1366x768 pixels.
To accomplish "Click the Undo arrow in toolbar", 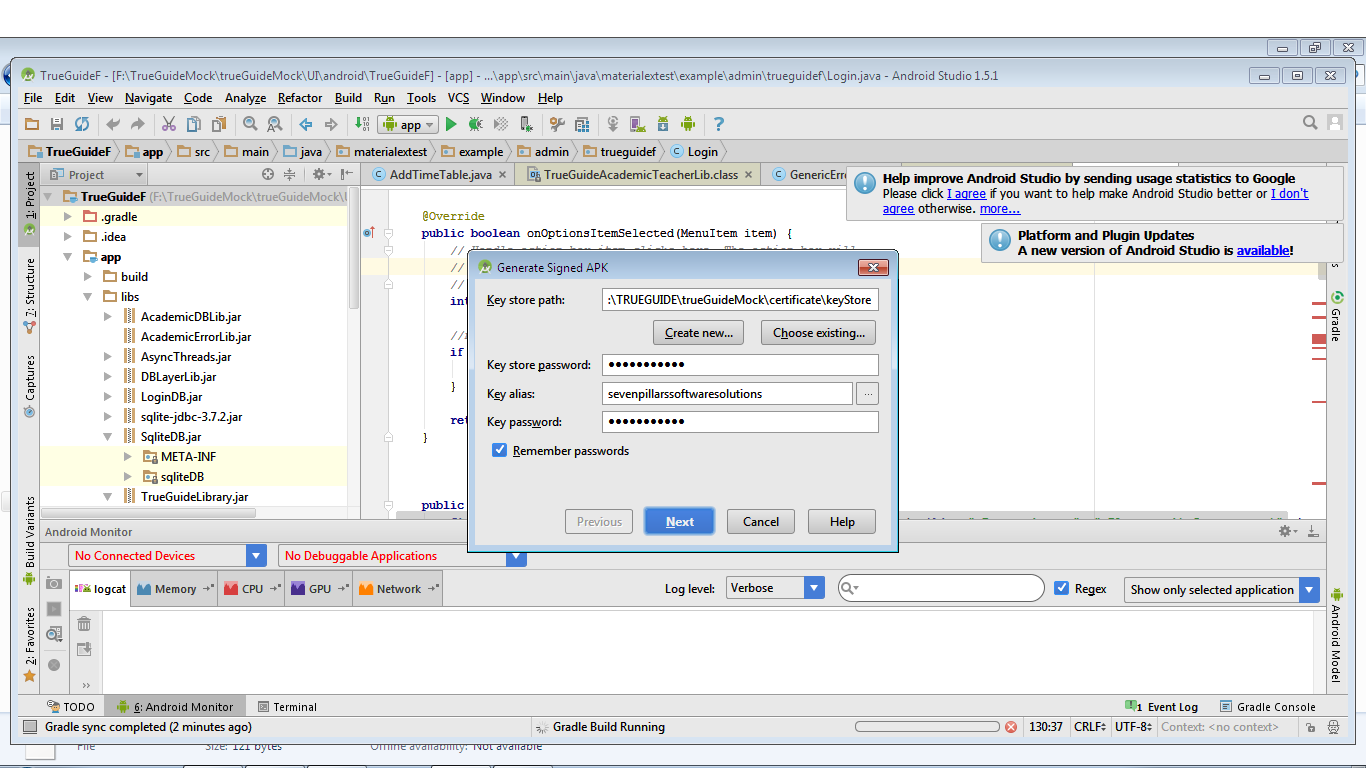I will 113,124.
